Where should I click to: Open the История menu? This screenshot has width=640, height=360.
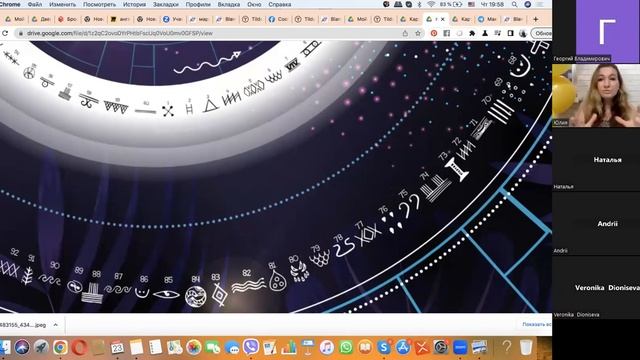point(134,4)
